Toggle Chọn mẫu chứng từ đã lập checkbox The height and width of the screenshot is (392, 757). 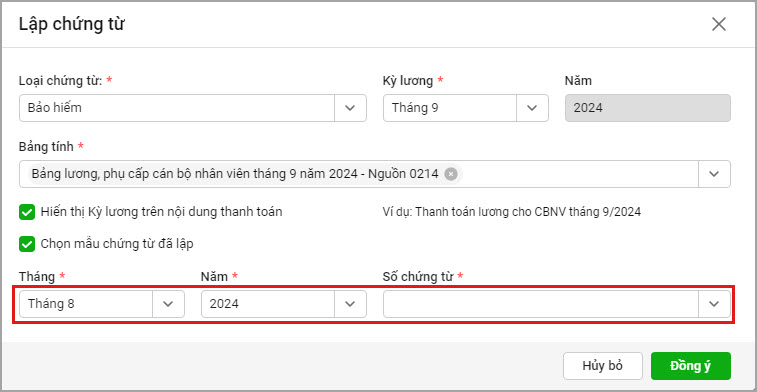(27, 244)
